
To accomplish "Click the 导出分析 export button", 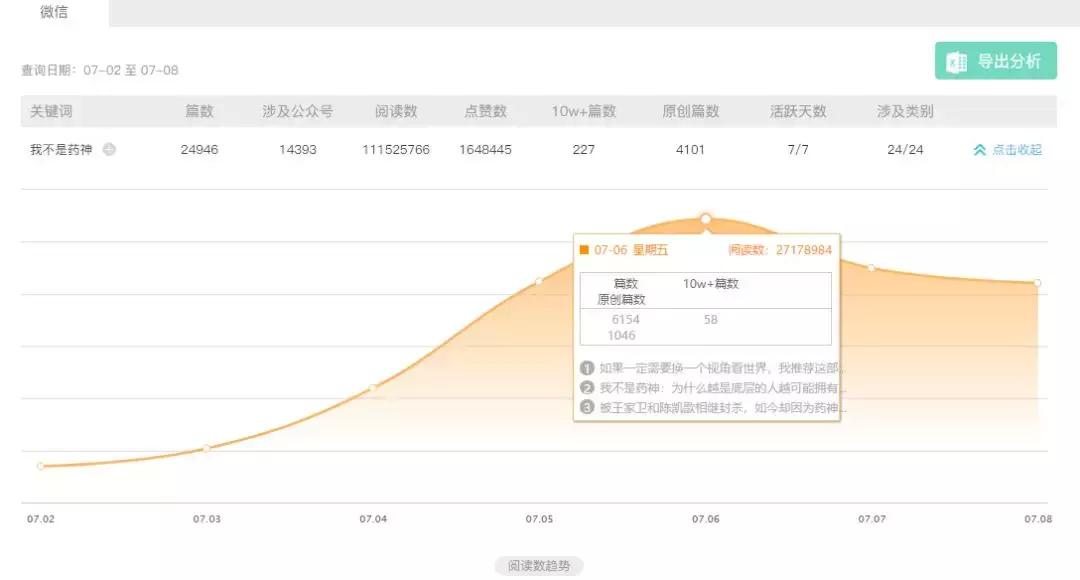I will coord(995,60).
